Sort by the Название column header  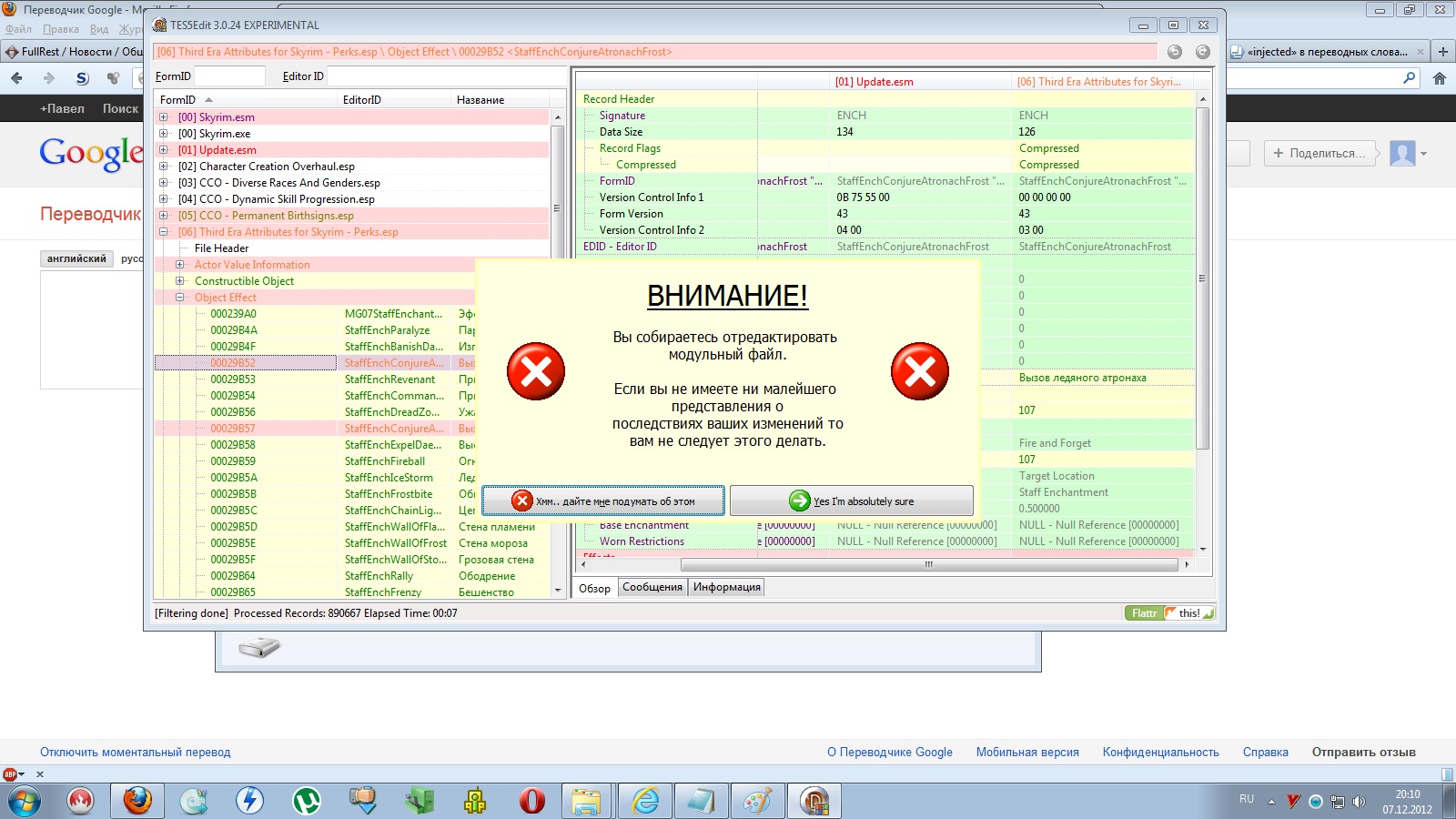pos(500,100)
